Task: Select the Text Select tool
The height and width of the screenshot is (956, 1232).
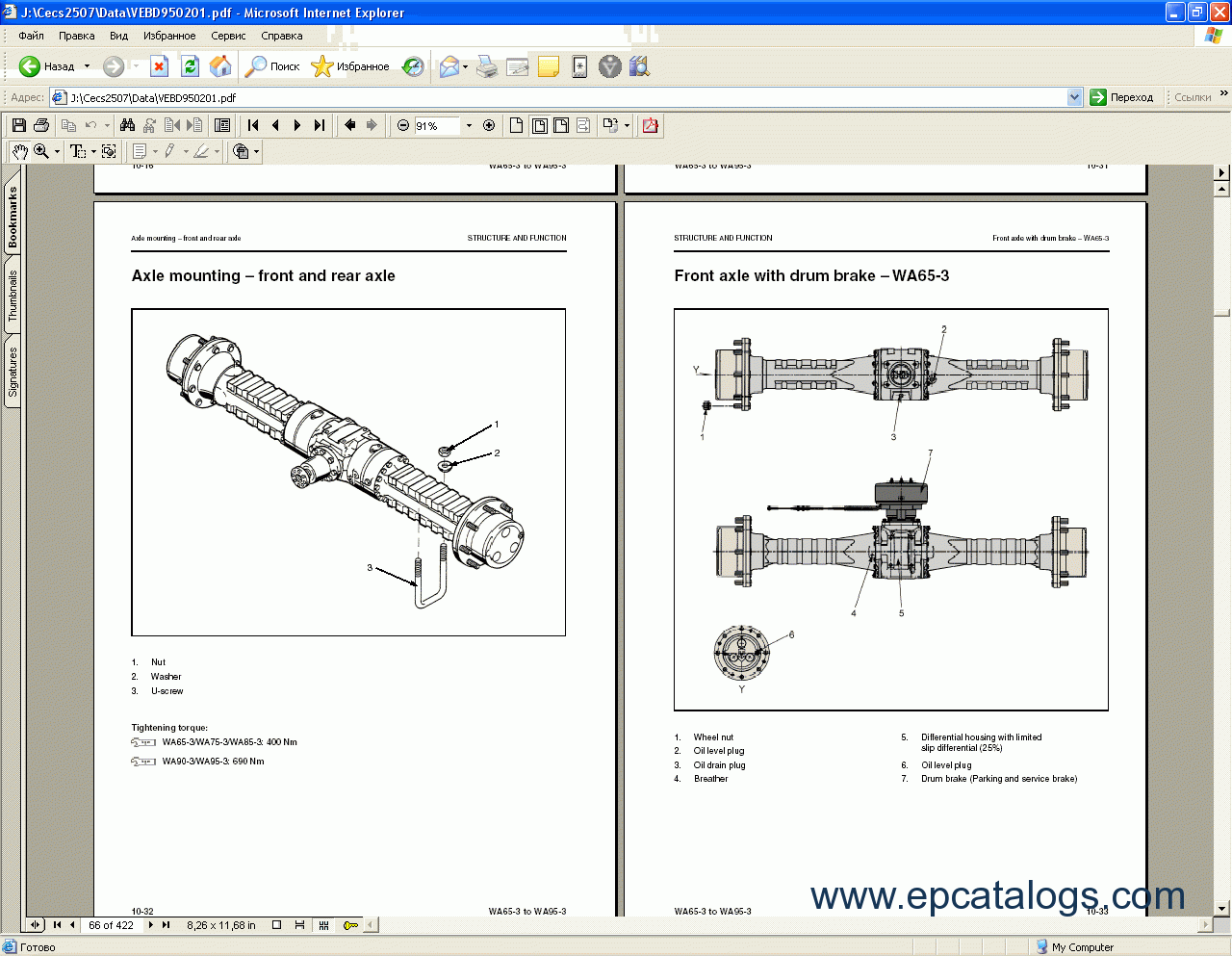Action: (x=78, y=151)
